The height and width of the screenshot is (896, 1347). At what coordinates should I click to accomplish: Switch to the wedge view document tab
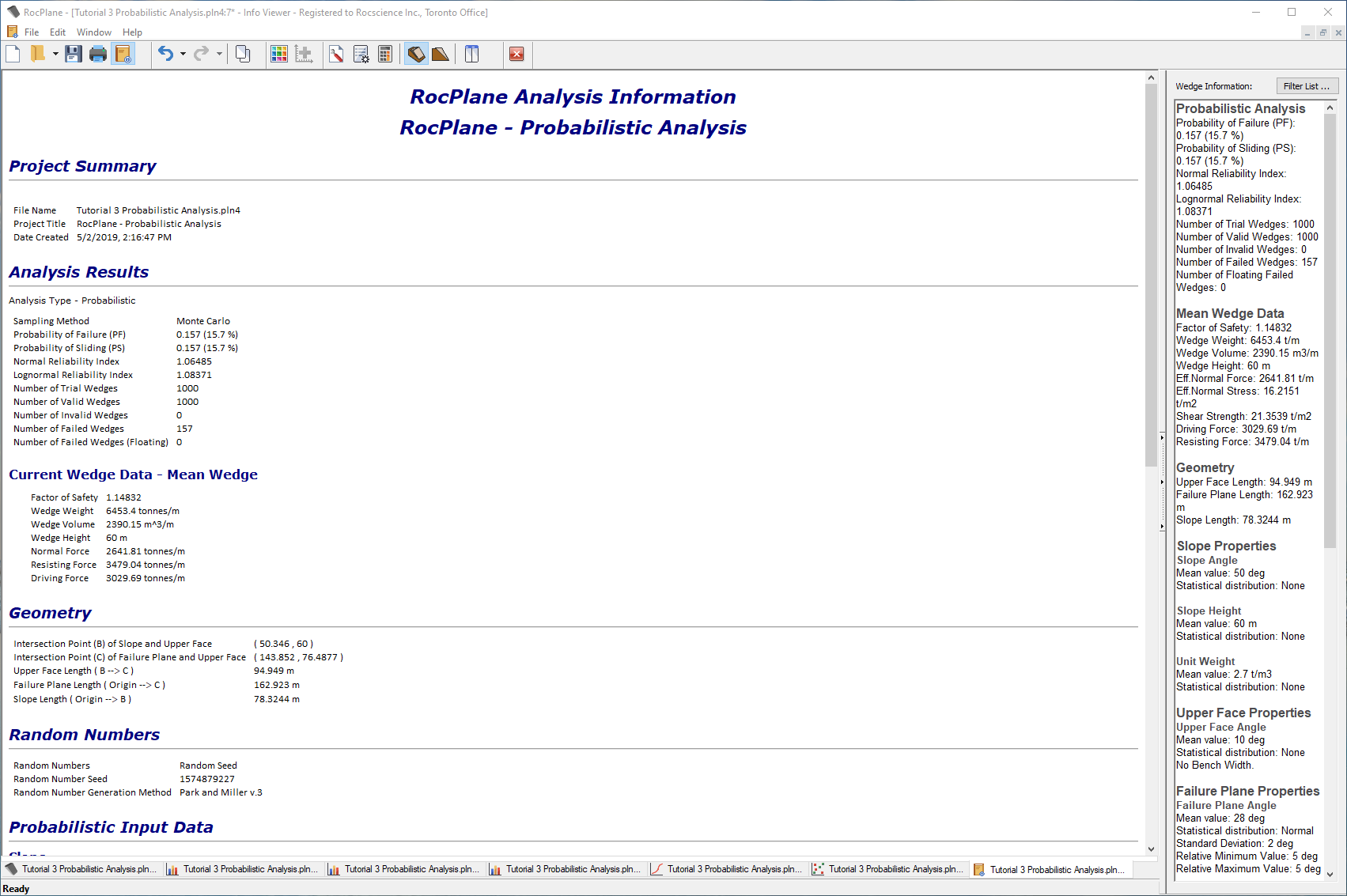(x=81, y=869)
